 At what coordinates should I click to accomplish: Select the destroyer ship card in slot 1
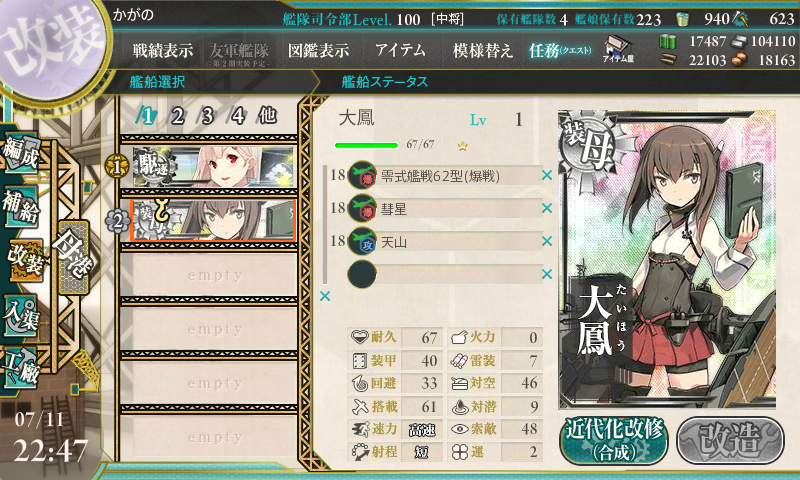tap(213, 167)
